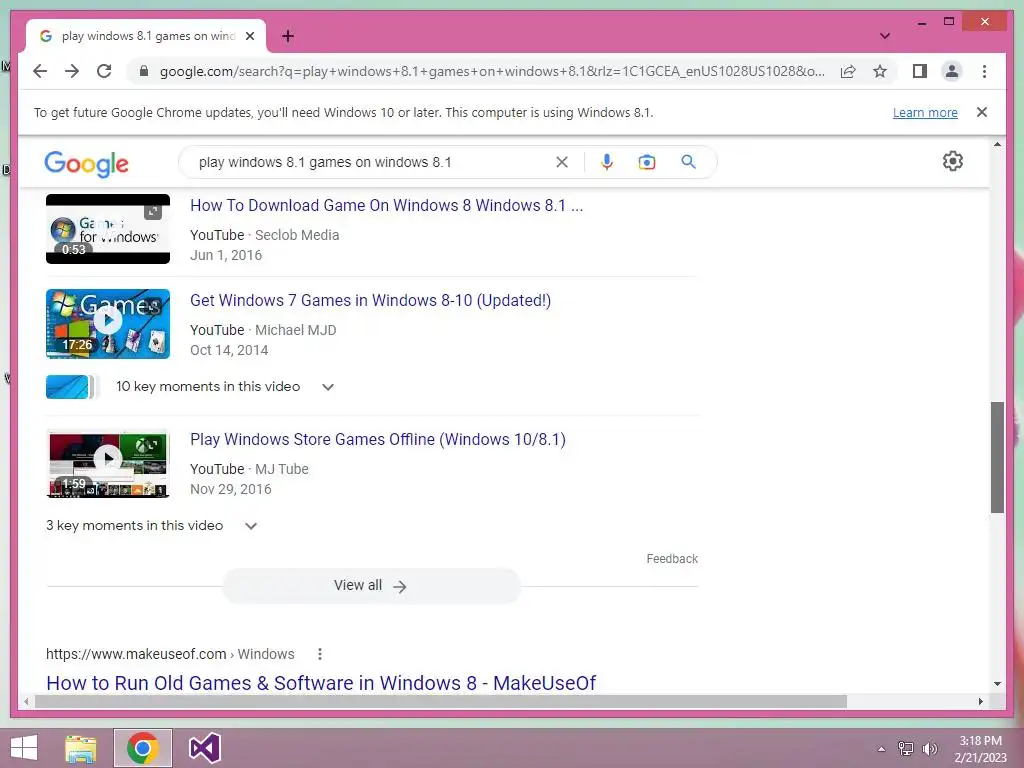Viewport: 1024px width, 768px height.
Task: Click the padlock site info icon
Action: point(144,71)
